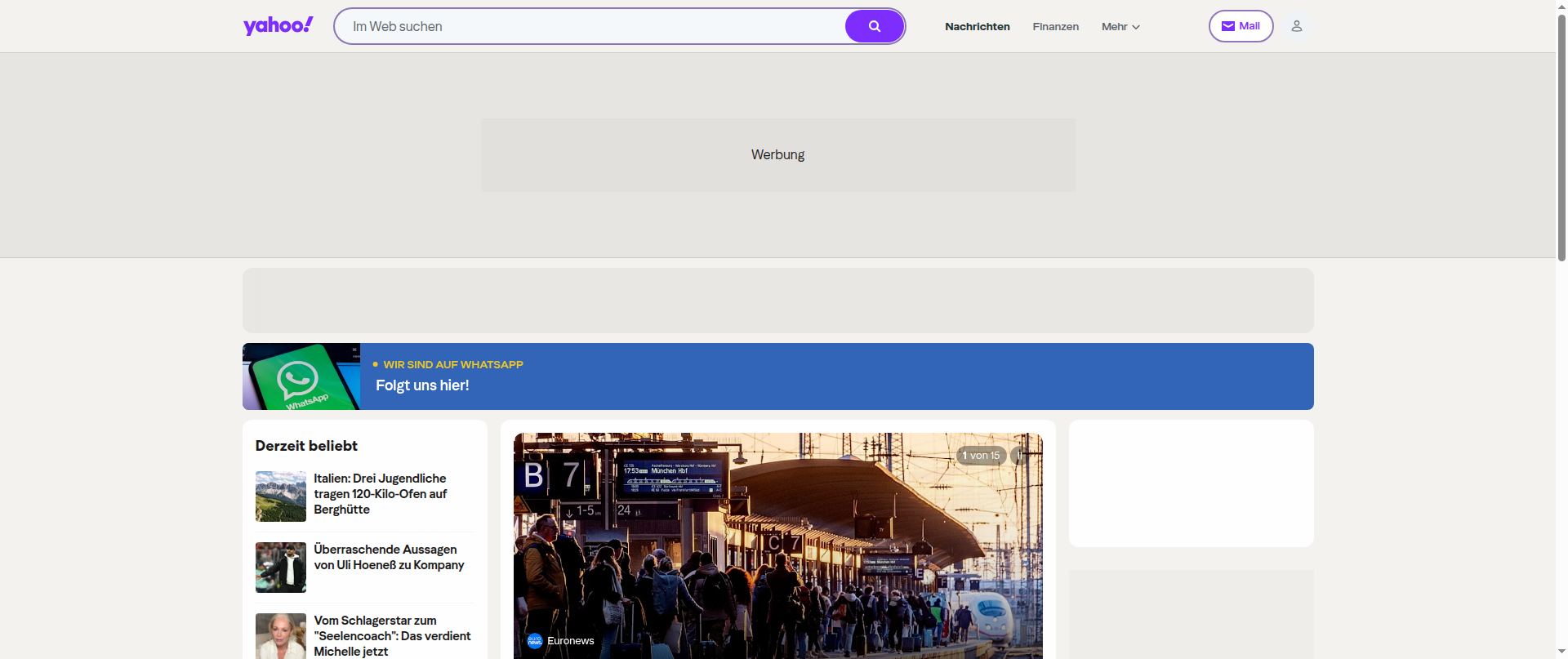Click the Yahoo logo
Image resolution: width=1568 pixels, height=659 pixels.
tap(278, 26)
